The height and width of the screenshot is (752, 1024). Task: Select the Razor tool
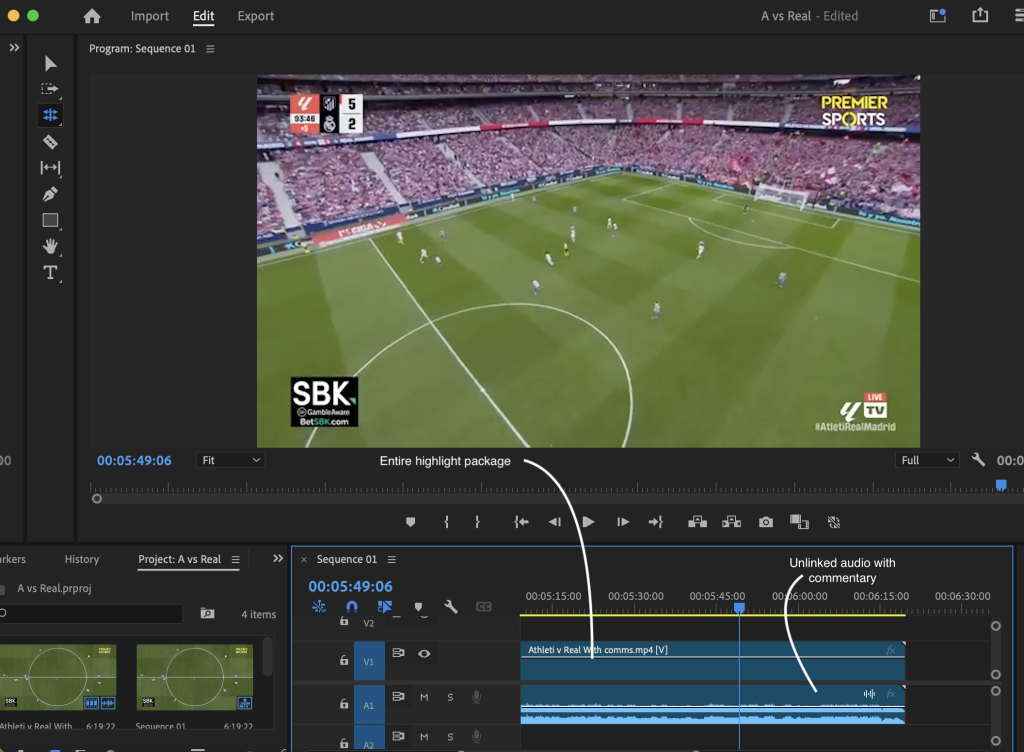[50, 142]
